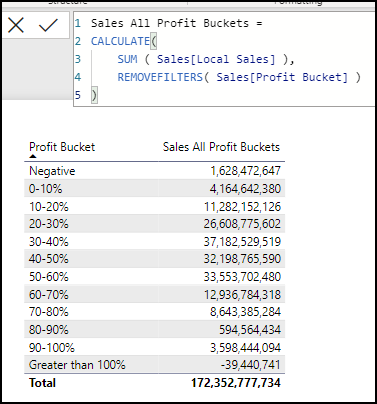Select the 80-90% row label

coord(49,330)
